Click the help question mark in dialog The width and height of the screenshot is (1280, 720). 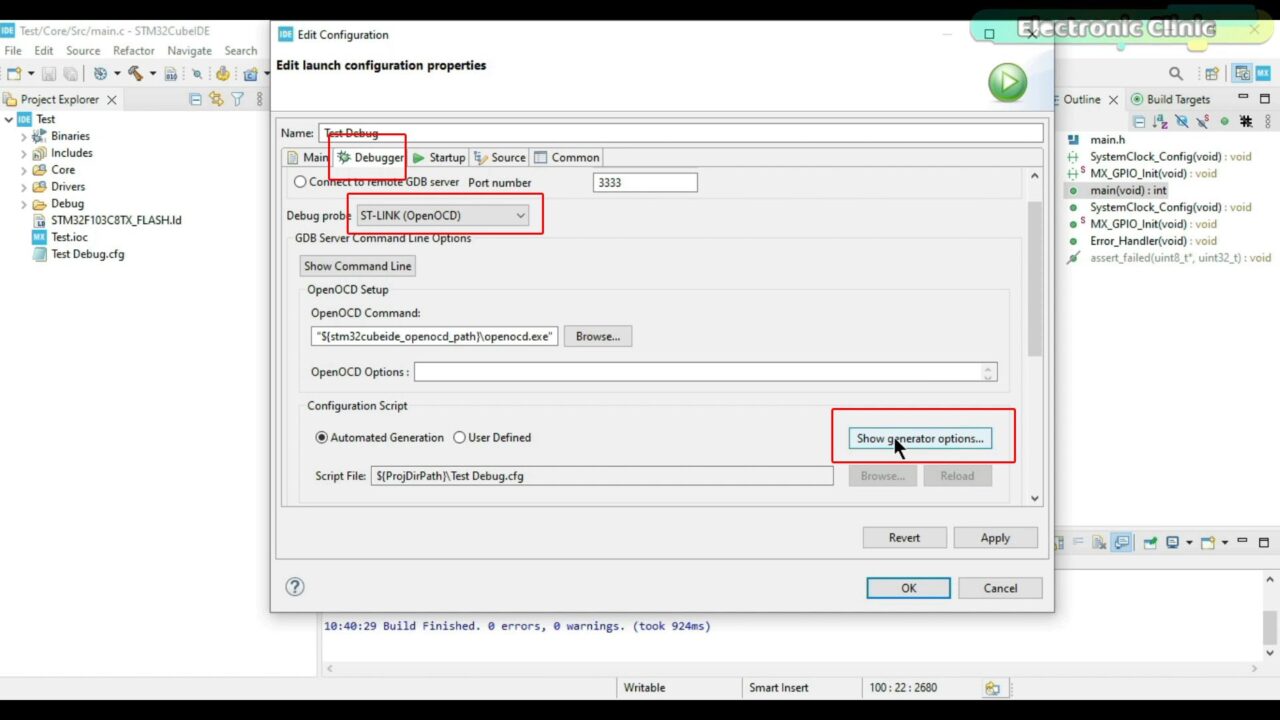(x=295, y=587)
